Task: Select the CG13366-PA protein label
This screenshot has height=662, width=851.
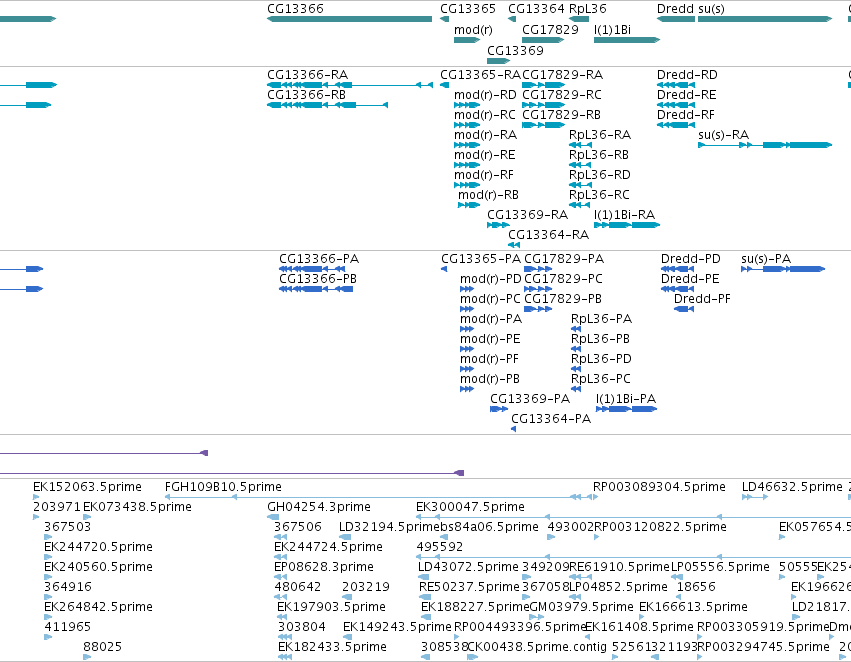Action: pos(319,259)
